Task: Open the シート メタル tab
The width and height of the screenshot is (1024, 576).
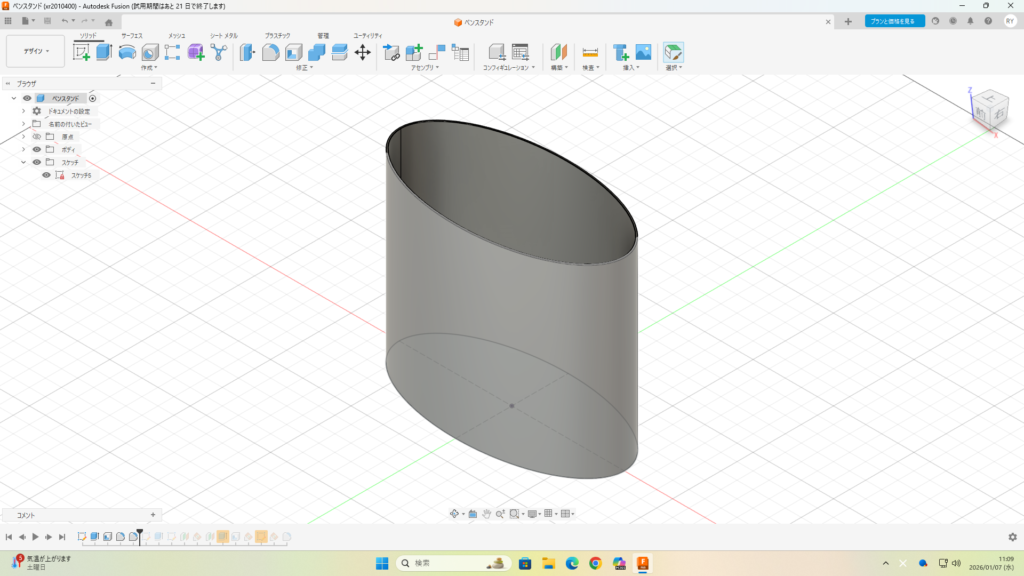Action: tap(223, 35)
